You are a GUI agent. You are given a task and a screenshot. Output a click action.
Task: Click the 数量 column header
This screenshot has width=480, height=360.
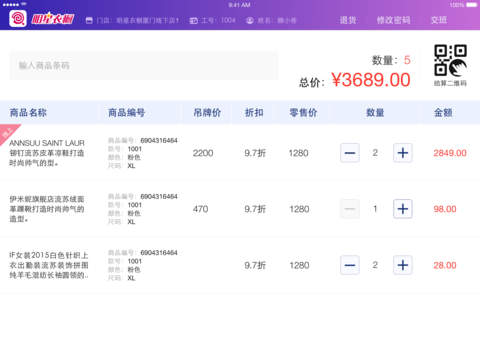(x=375, y=113)
